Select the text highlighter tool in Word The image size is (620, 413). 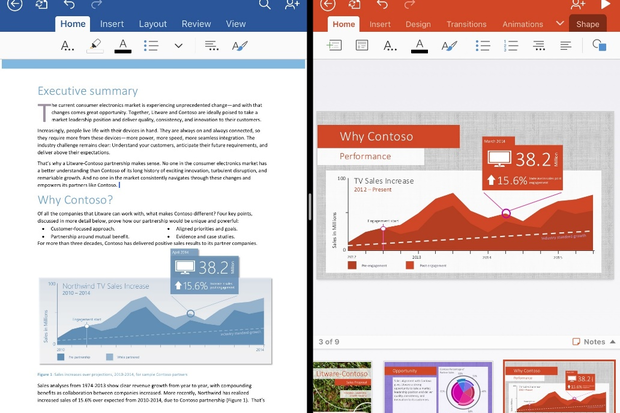[95, 46]
